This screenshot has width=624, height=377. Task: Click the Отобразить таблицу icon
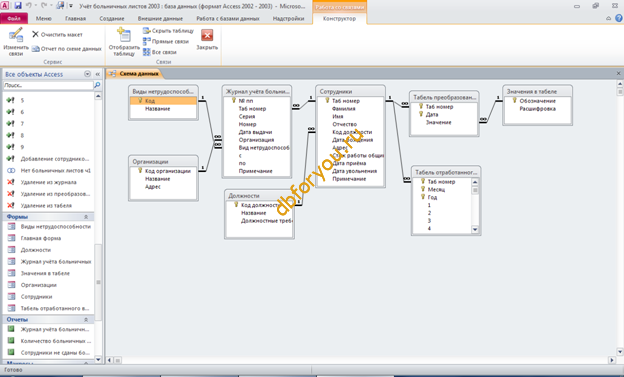124,35
